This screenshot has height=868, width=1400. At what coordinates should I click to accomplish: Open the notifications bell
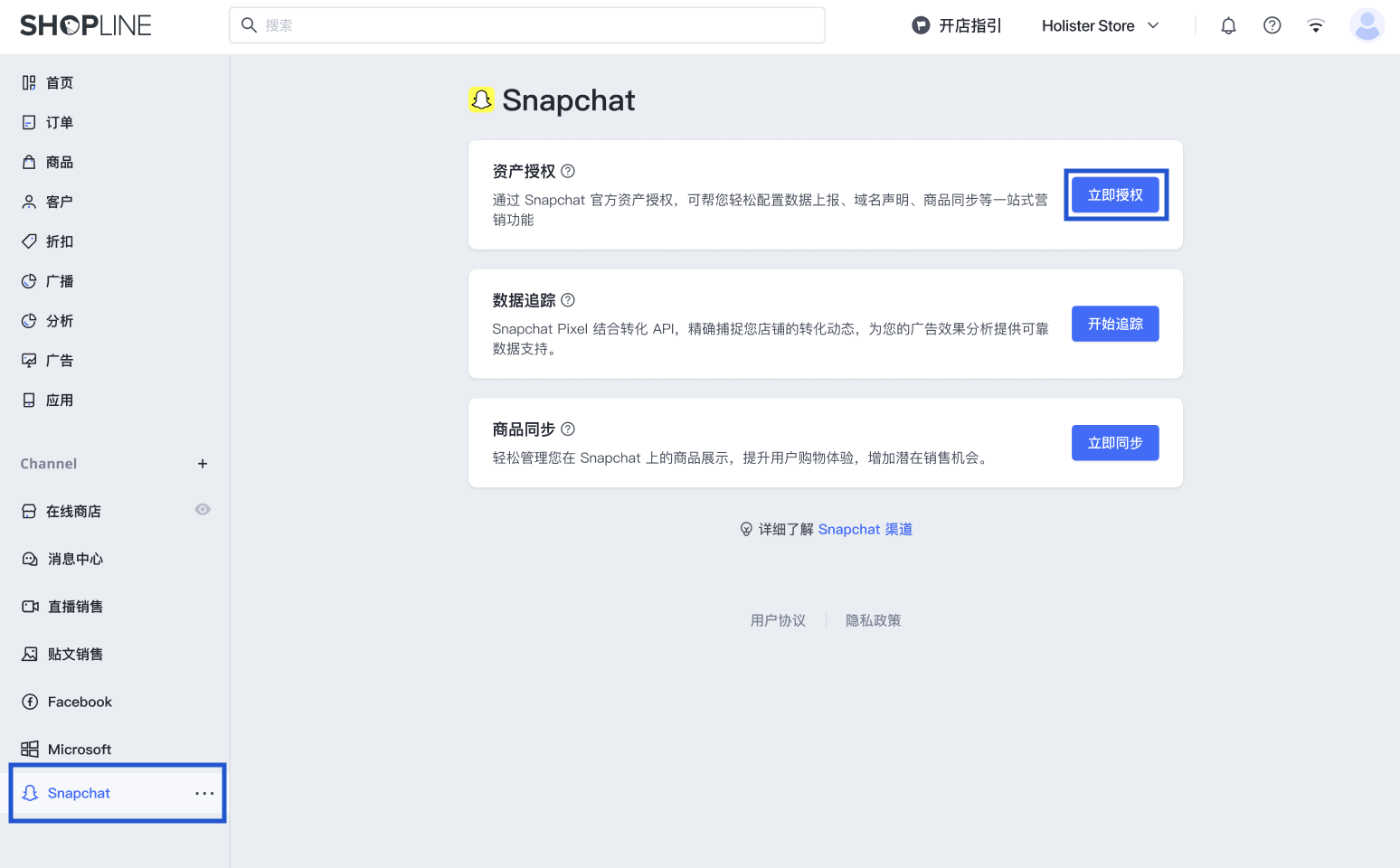(x=1228, y=25)
